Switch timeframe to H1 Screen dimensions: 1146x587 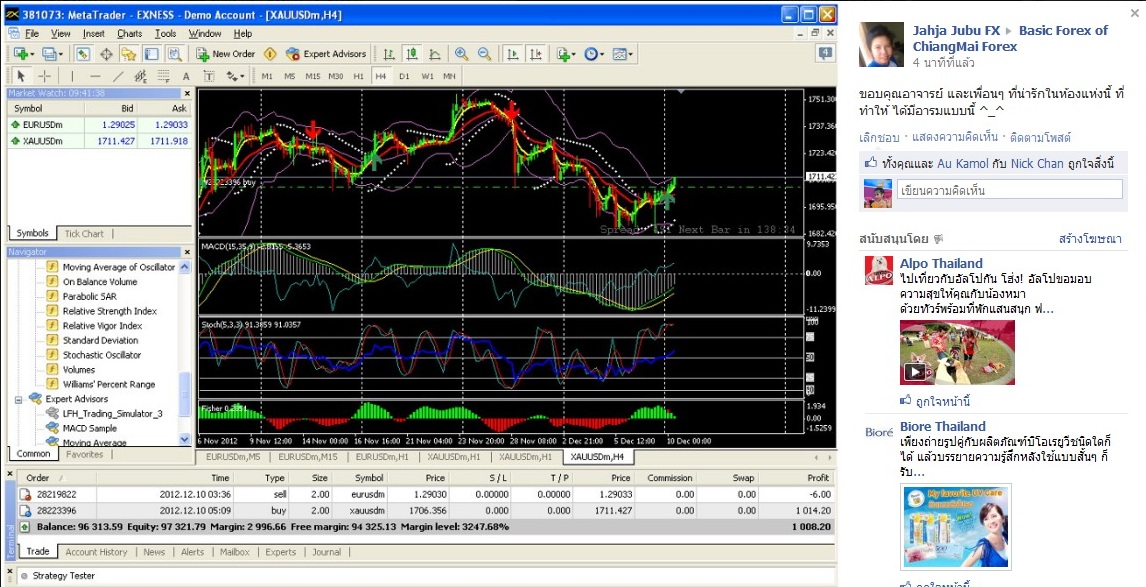point(358,76)
